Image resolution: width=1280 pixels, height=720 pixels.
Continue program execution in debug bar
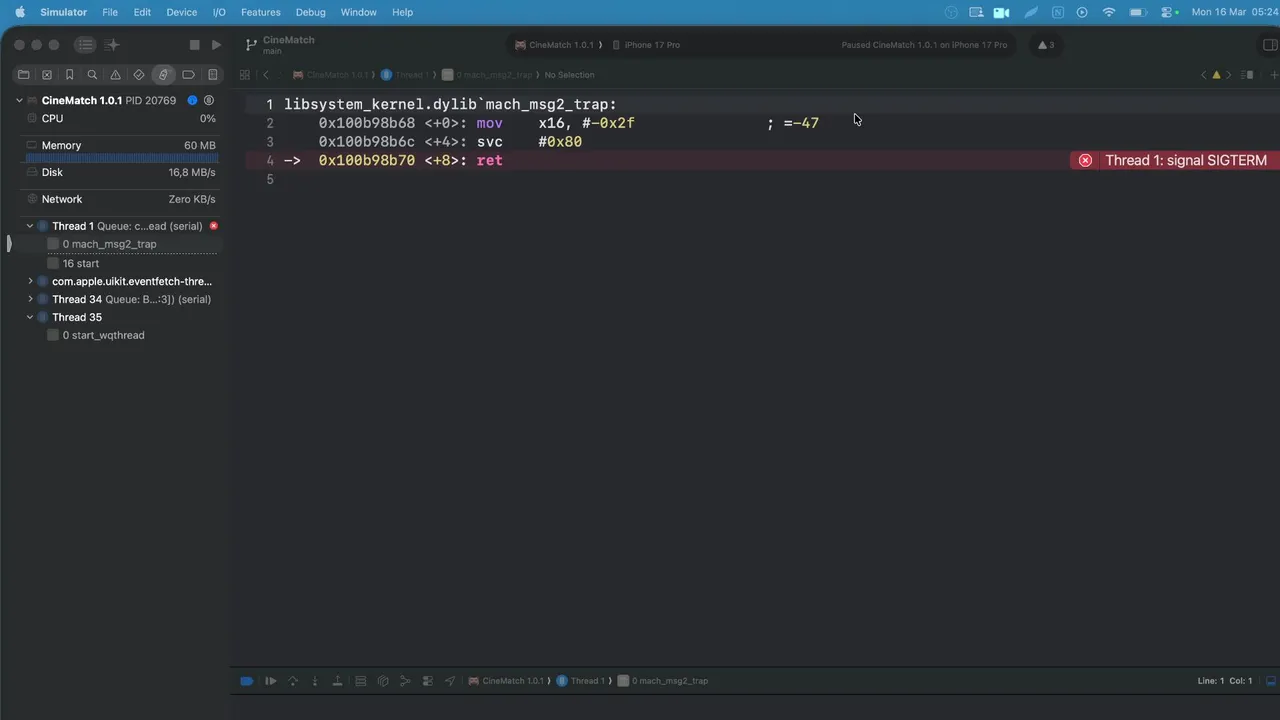[x=270, y=681]
